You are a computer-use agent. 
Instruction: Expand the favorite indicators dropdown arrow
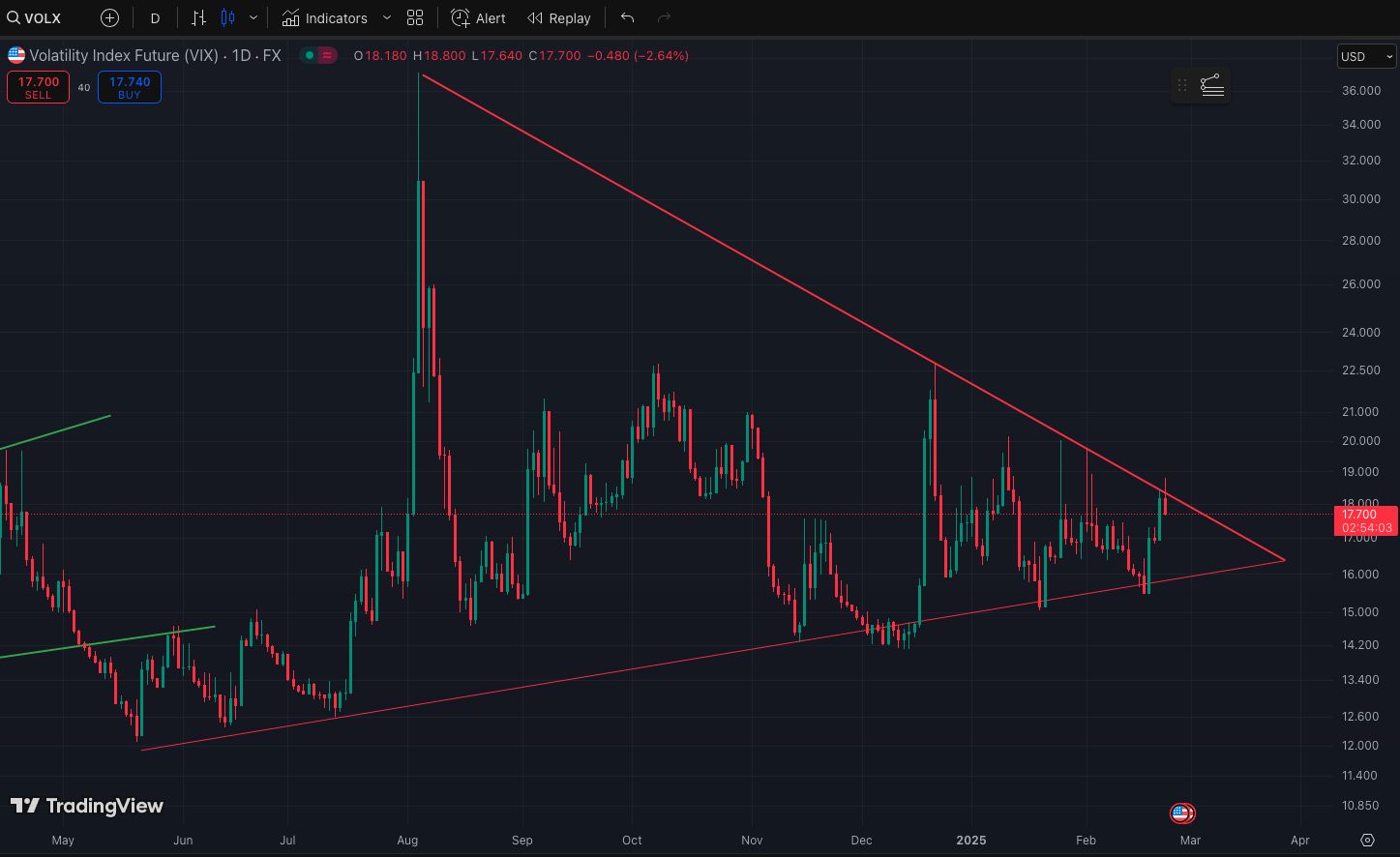[x=387, y=18]
